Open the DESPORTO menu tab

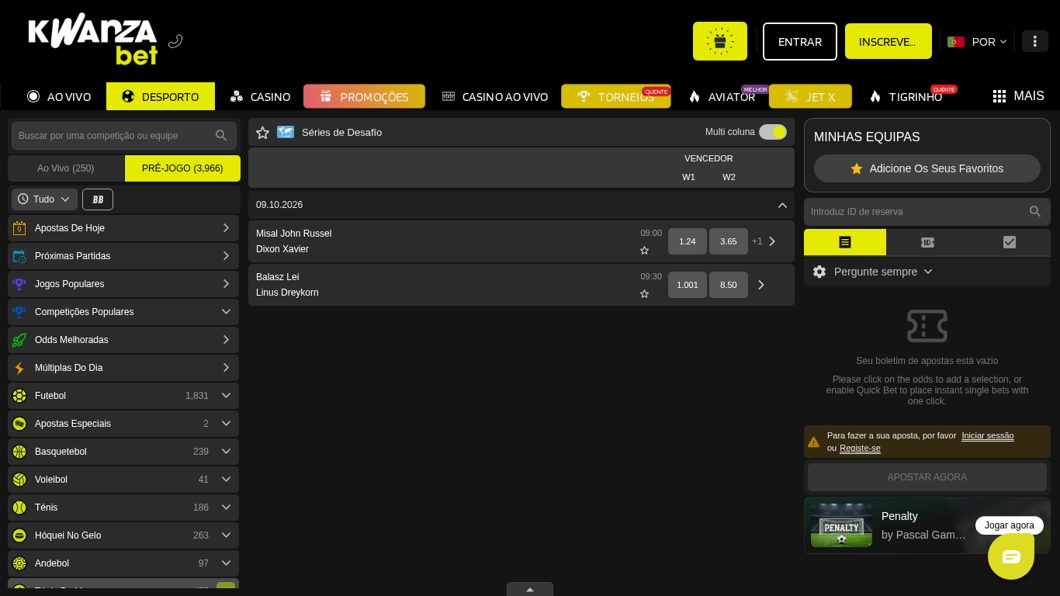(x=160, y=96)
